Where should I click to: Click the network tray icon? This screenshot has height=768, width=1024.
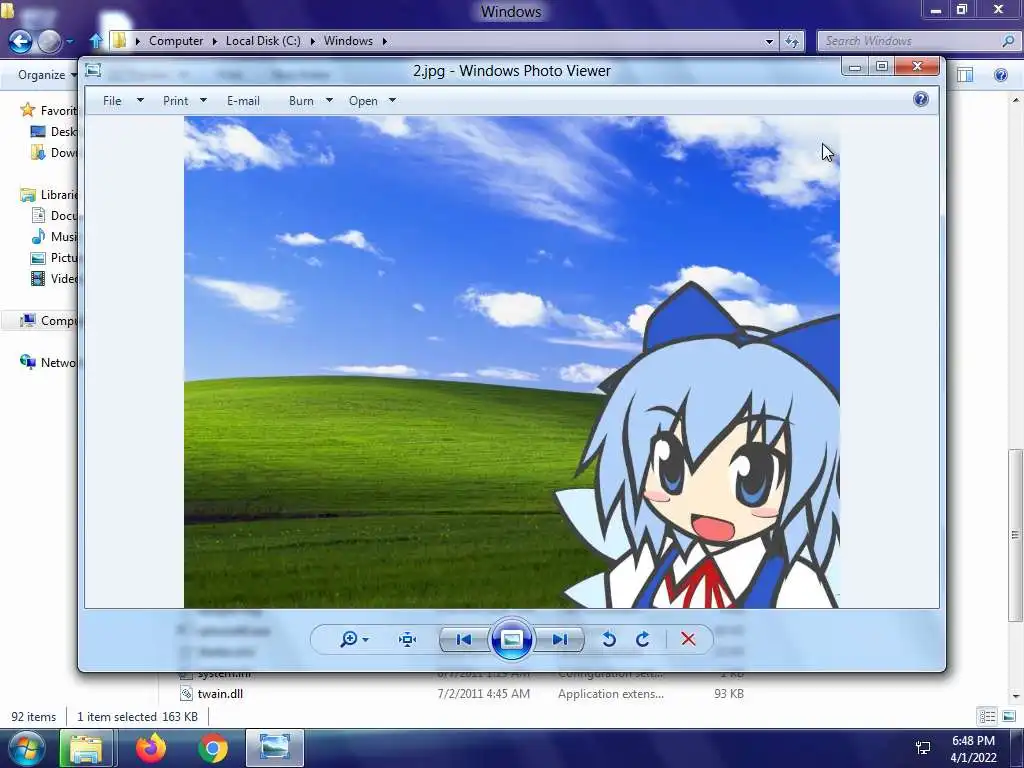[923, 748]
